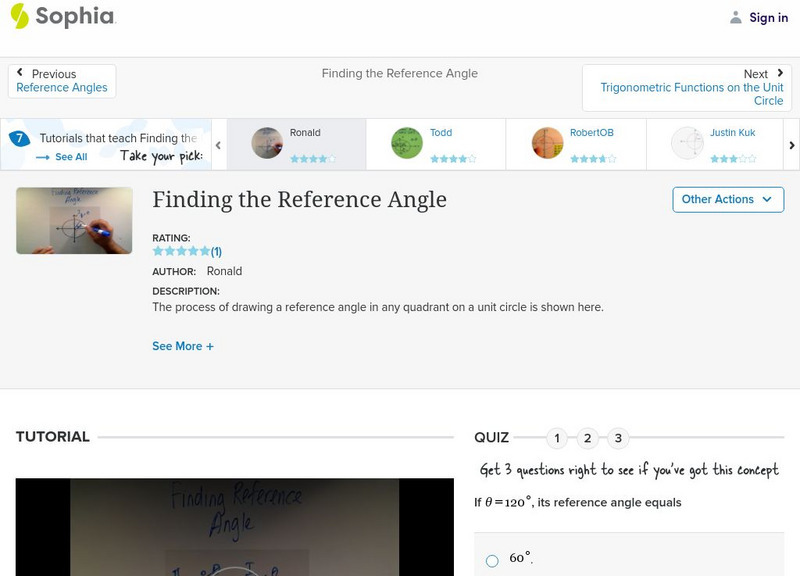Go to Previous Reference Angles tutorial
The height and width of the screenshot is (576, 800).
tap(60, 80)
